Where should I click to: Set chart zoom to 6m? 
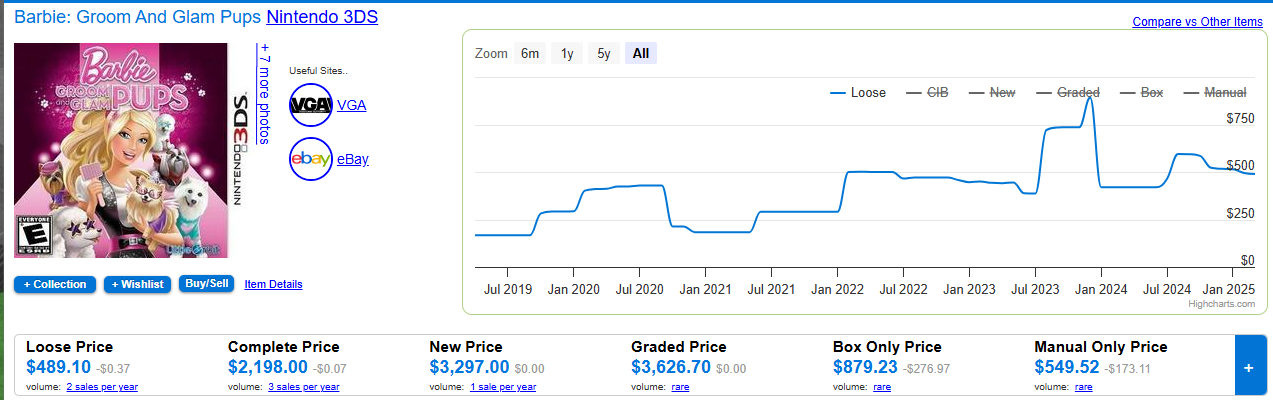pos(530,54)
